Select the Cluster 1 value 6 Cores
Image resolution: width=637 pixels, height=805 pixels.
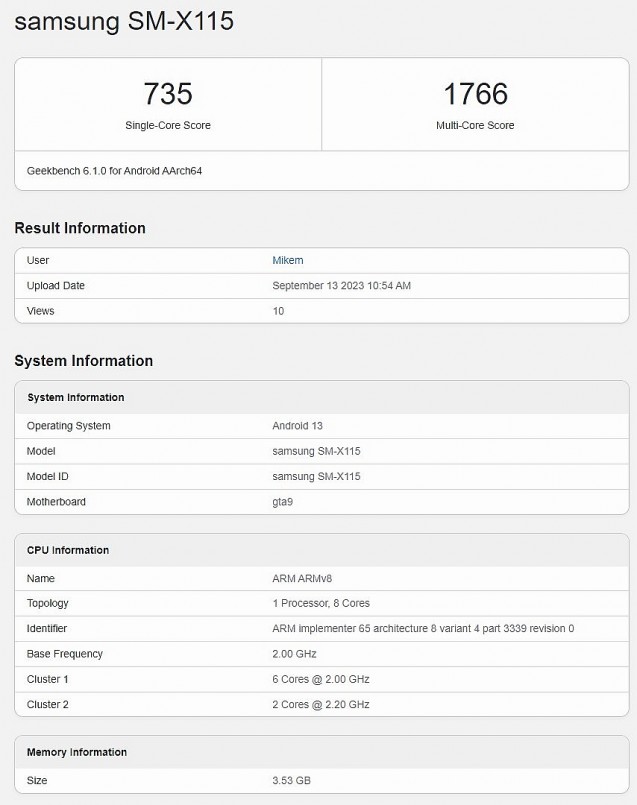click(x=321, y=679)
